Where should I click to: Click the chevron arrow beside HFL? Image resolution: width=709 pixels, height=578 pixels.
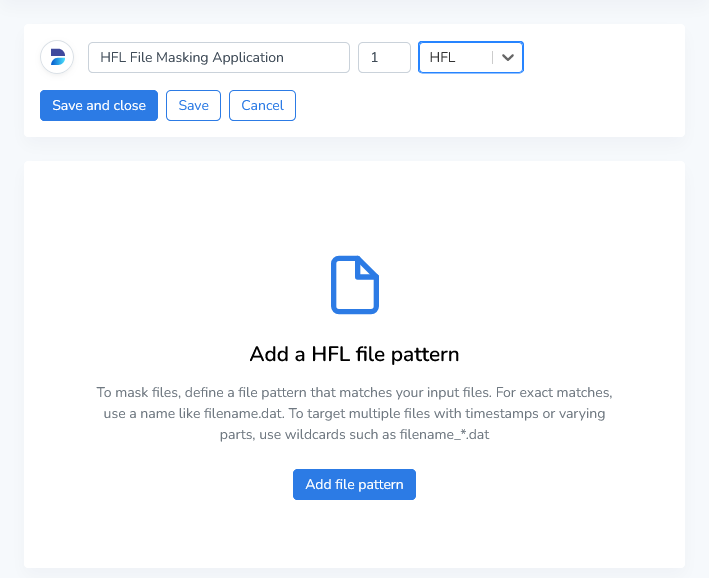click(x=508, y=58)
